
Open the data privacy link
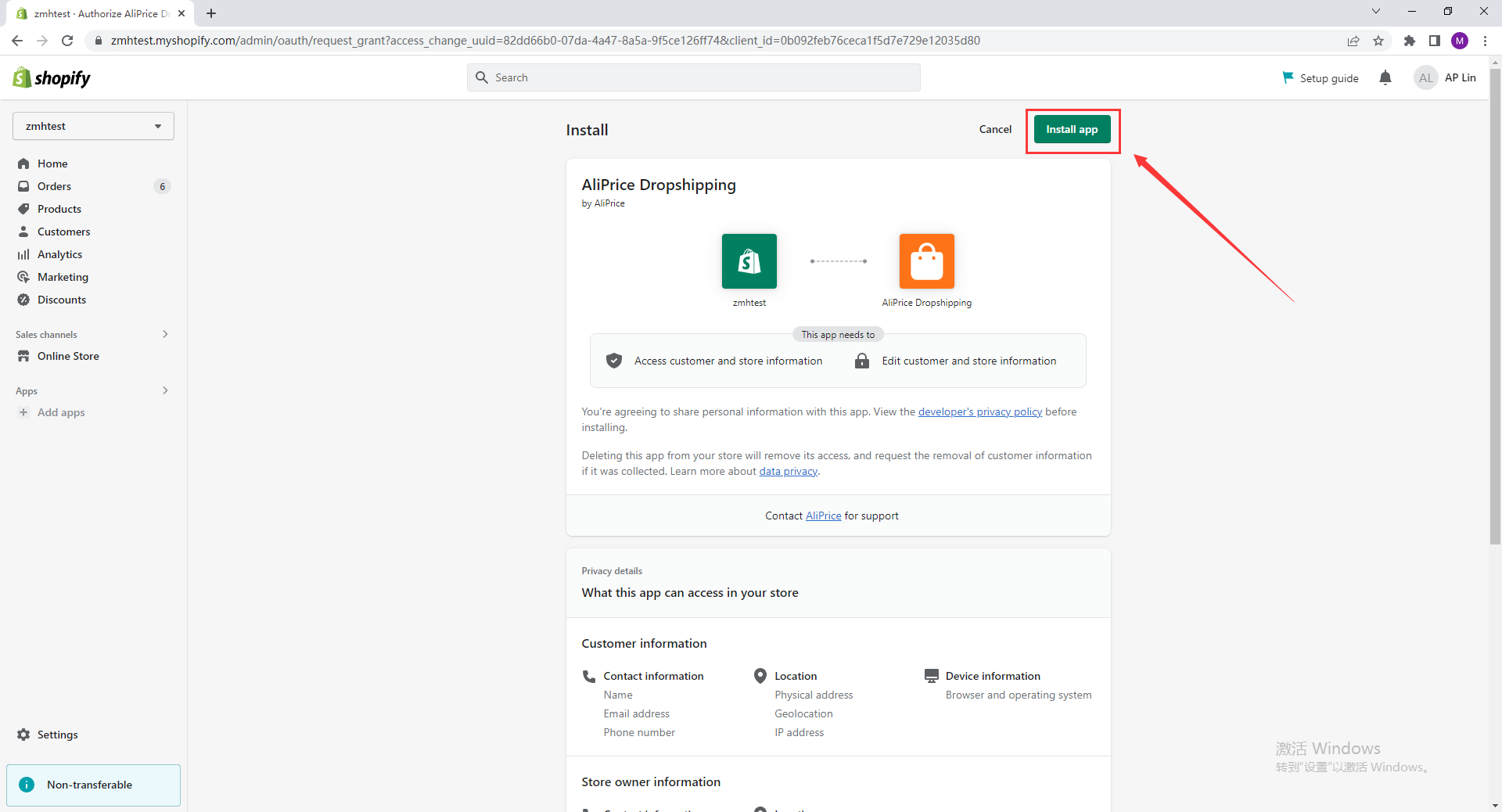coord(788,471)
